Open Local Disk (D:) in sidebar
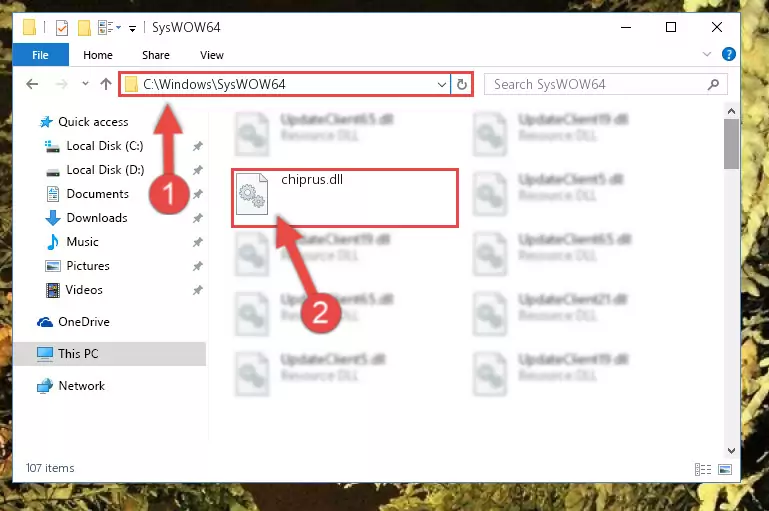769x511 pixels. point(105,170)
